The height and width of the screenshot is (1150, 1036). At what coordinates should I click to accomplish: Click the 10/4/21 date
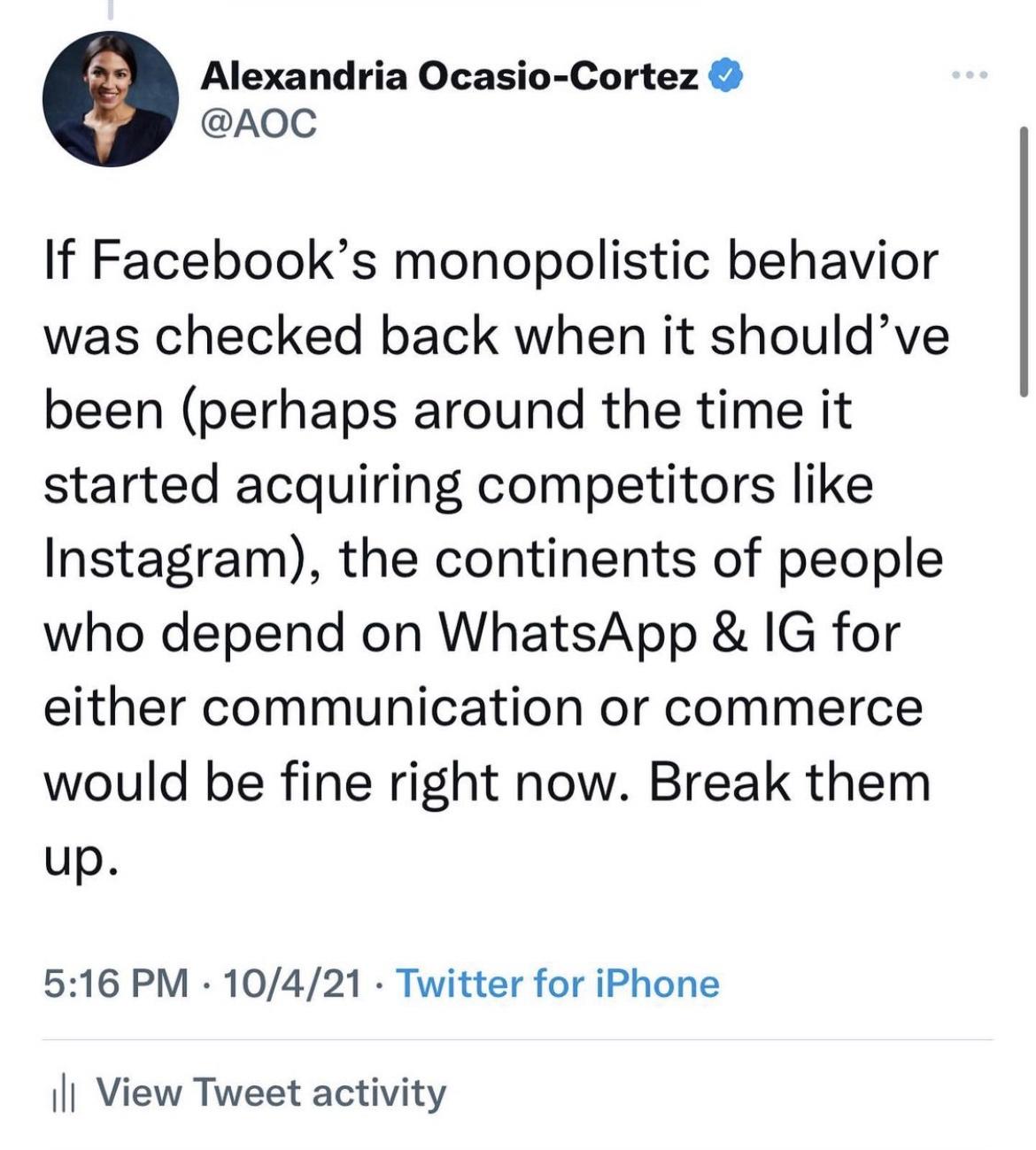pyautogui.click(x=293, y=984)
